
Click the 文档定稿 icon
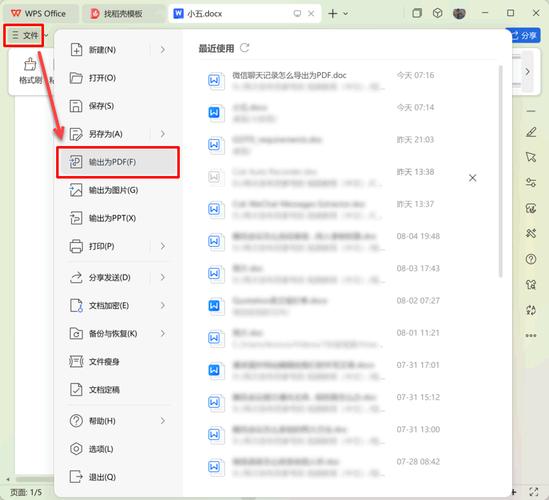76,389
